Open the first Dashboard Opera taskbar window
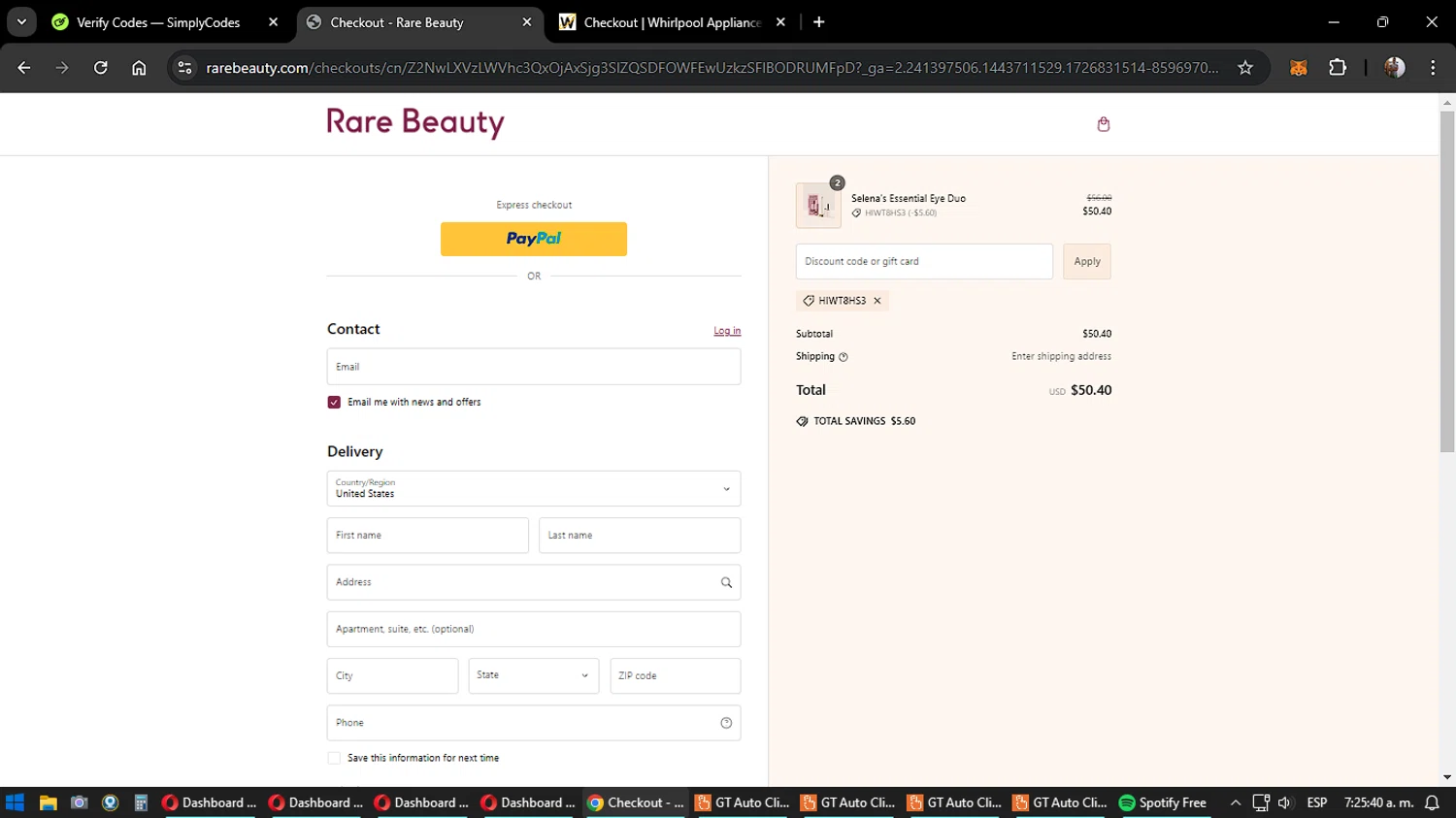1456x818 pixels. [209, 802]
